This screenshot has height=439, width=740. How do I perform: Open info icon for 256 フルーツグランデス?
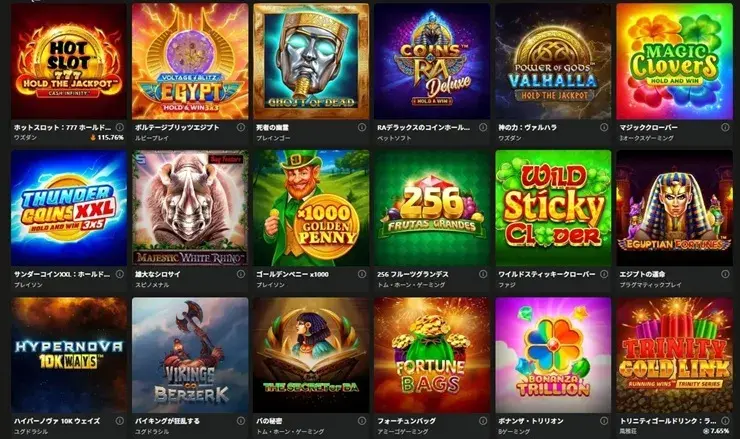tap(483, 274)
